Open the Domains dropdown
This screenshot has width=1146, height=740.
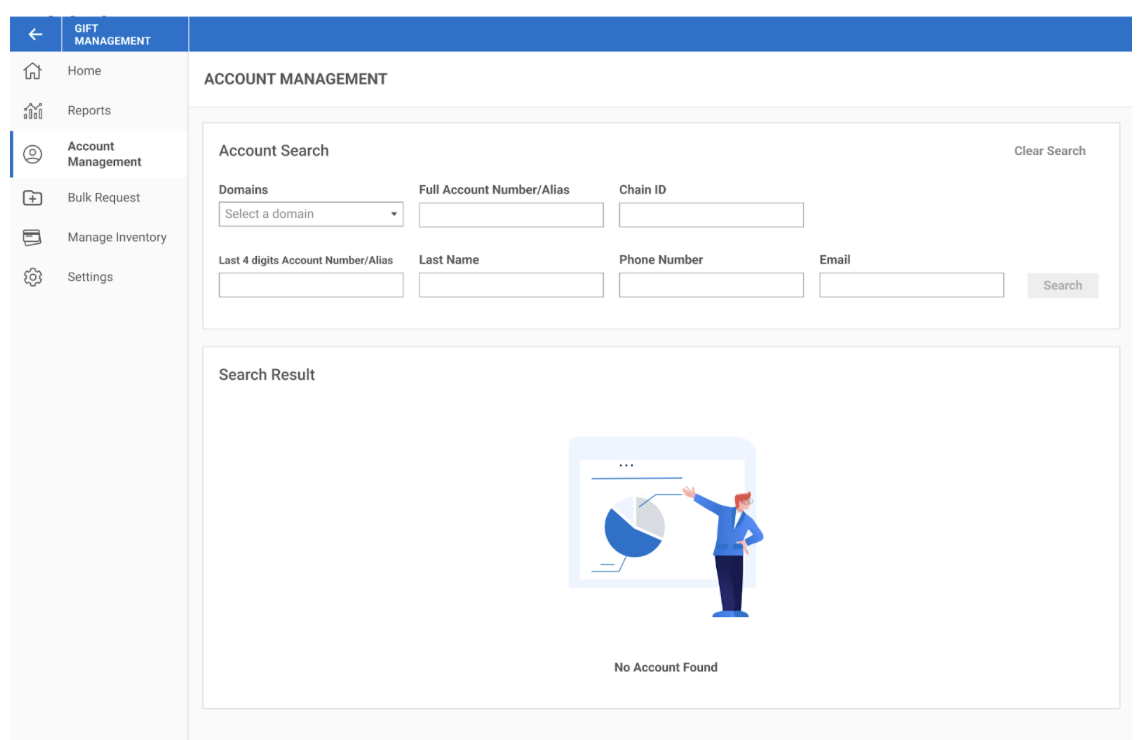(x=310, y=214)
